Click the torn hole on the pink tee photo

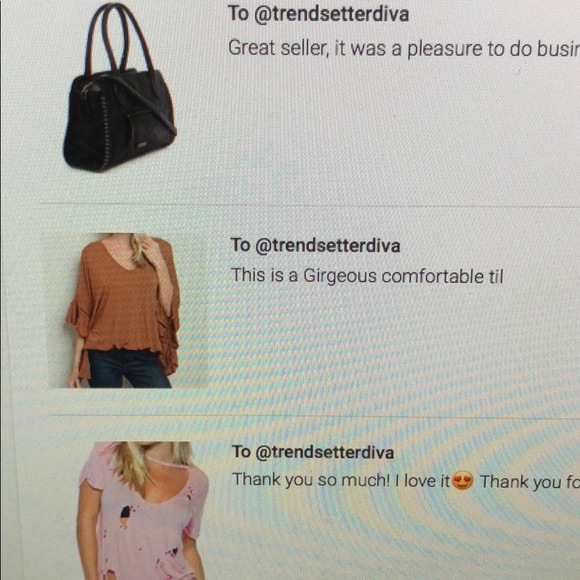point(126,512)
